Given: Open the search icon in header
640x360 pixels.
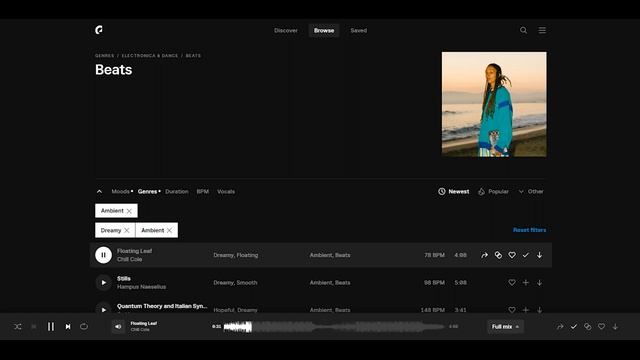Looking at the screenshot, I should (x=523, y=30).
